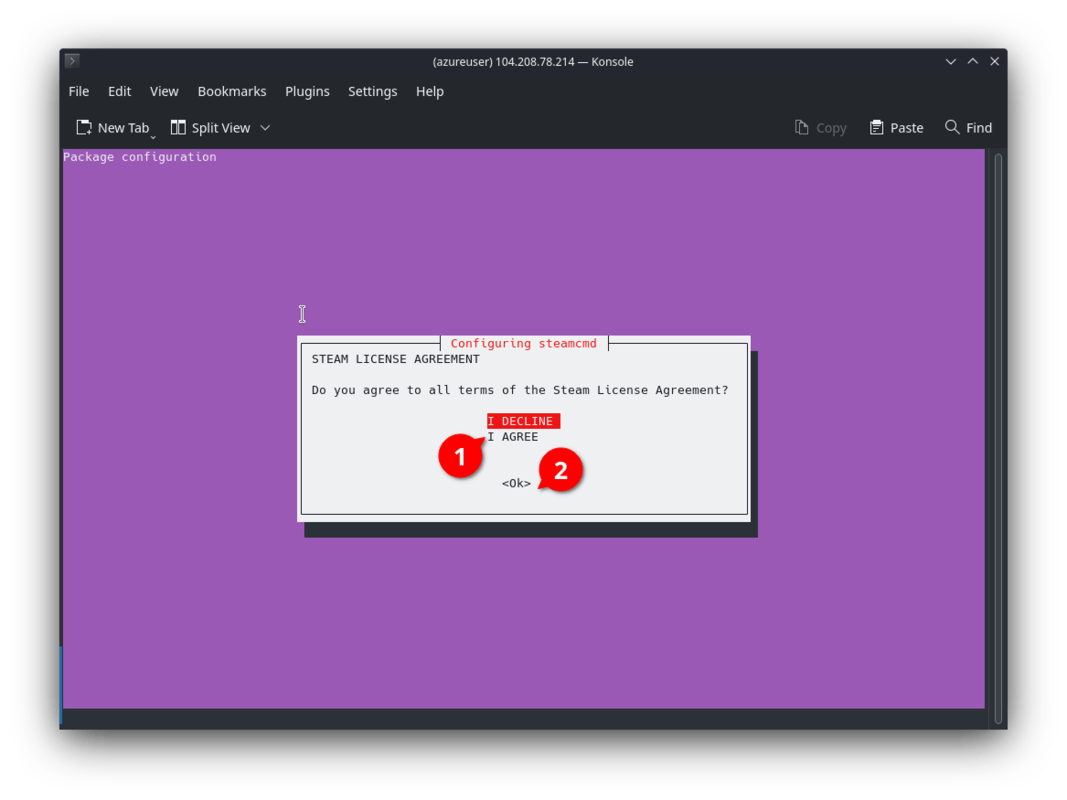The width and height of the screenshot is (1067, 800).
Task: Expand the New Tab profile dropdown arrow
Action: coord(153,134)
